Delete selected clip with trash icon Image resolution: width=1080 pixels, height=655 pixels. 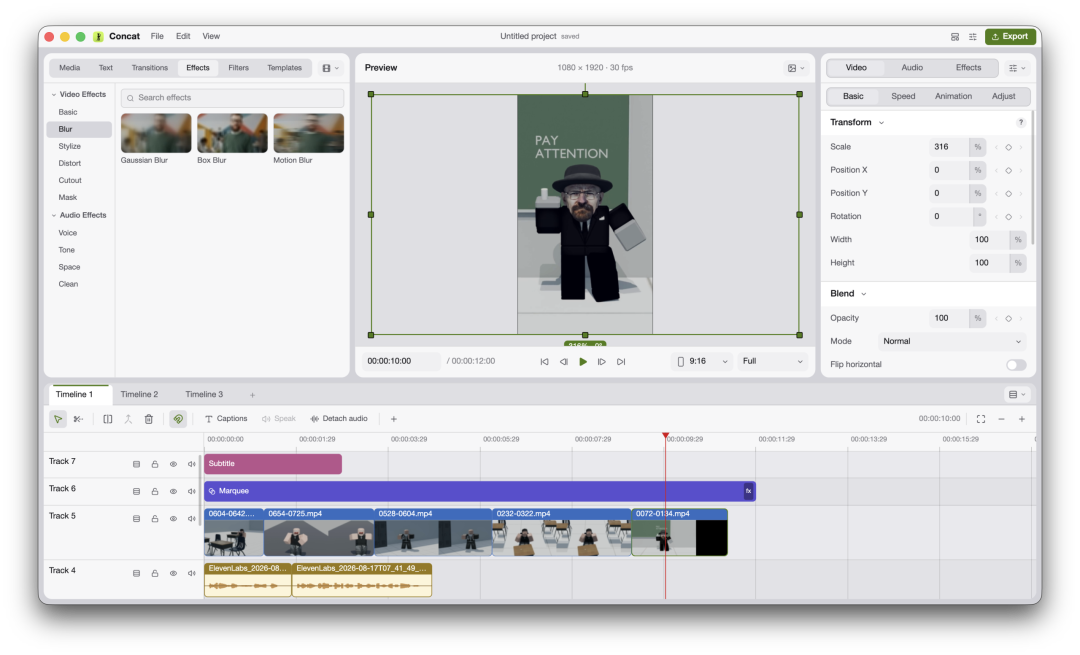(149, 419)
